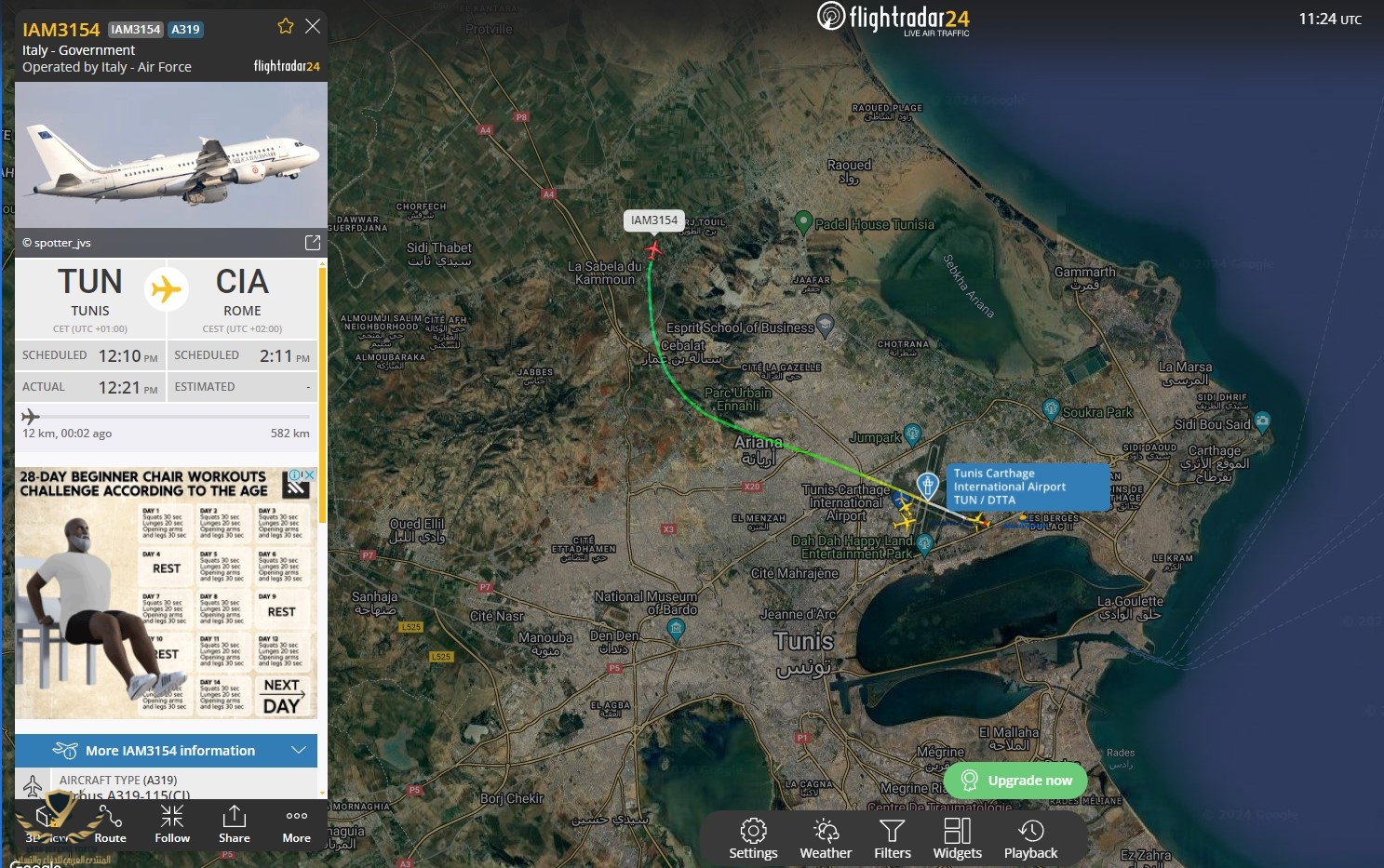The width and height of the screenshot is (1384, 868).
Task: Add flight IAM3154 to favorites star
Action: pyautogui.click(x=286, y=26)
